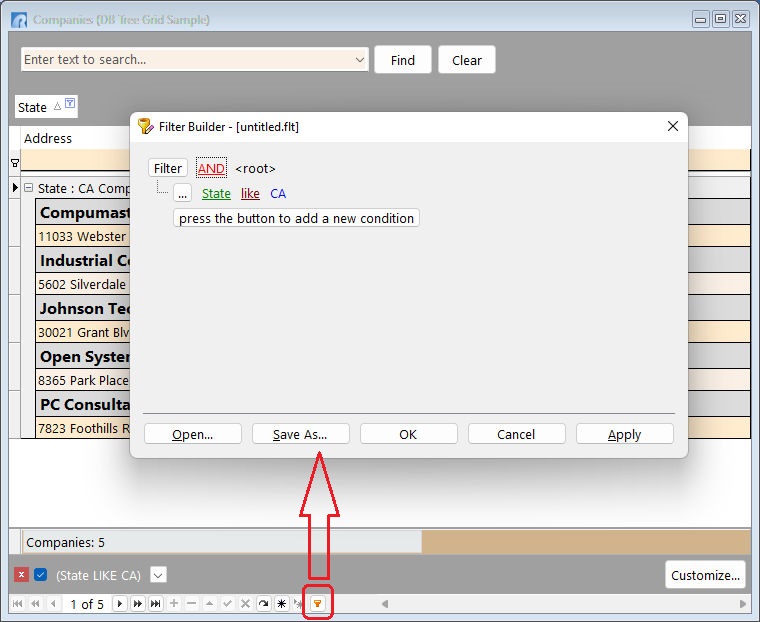Click the edit record triangle icon
Screen dimensions: 760x622
coord(209,604)
